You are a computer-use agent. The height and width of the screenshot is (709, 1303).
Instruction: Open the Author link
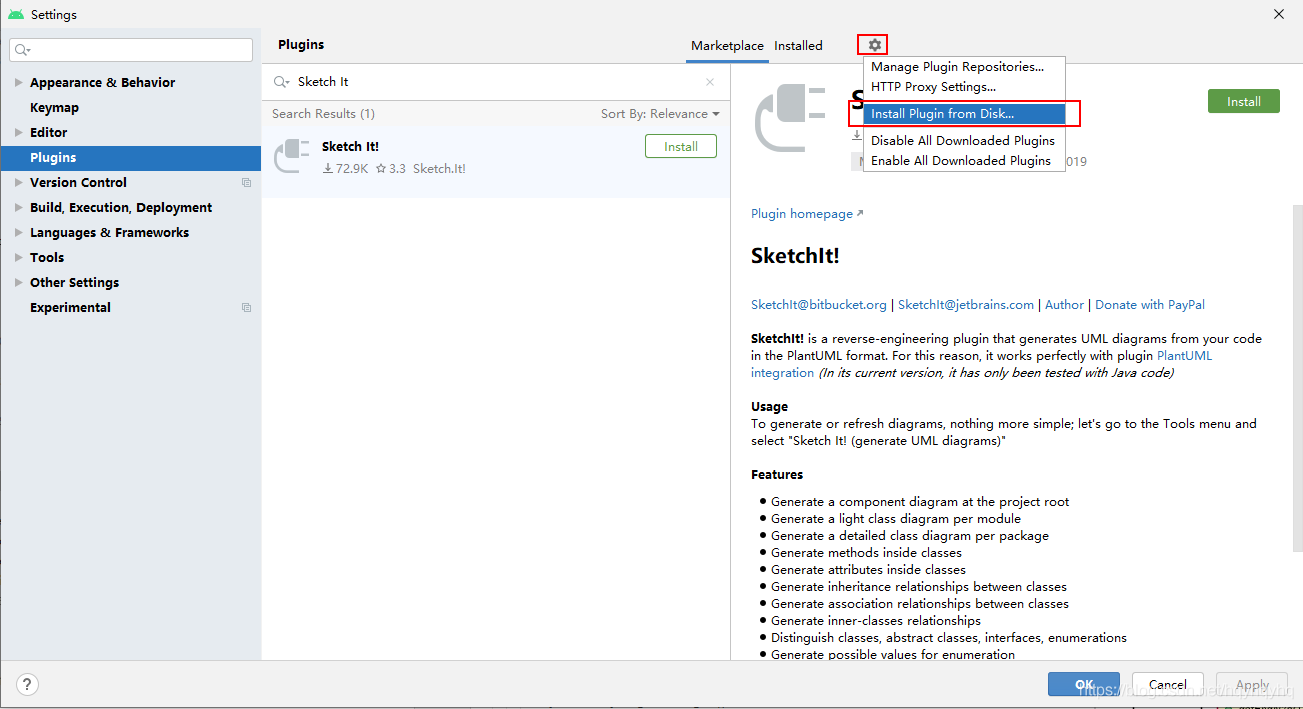tap(1064, 305)
